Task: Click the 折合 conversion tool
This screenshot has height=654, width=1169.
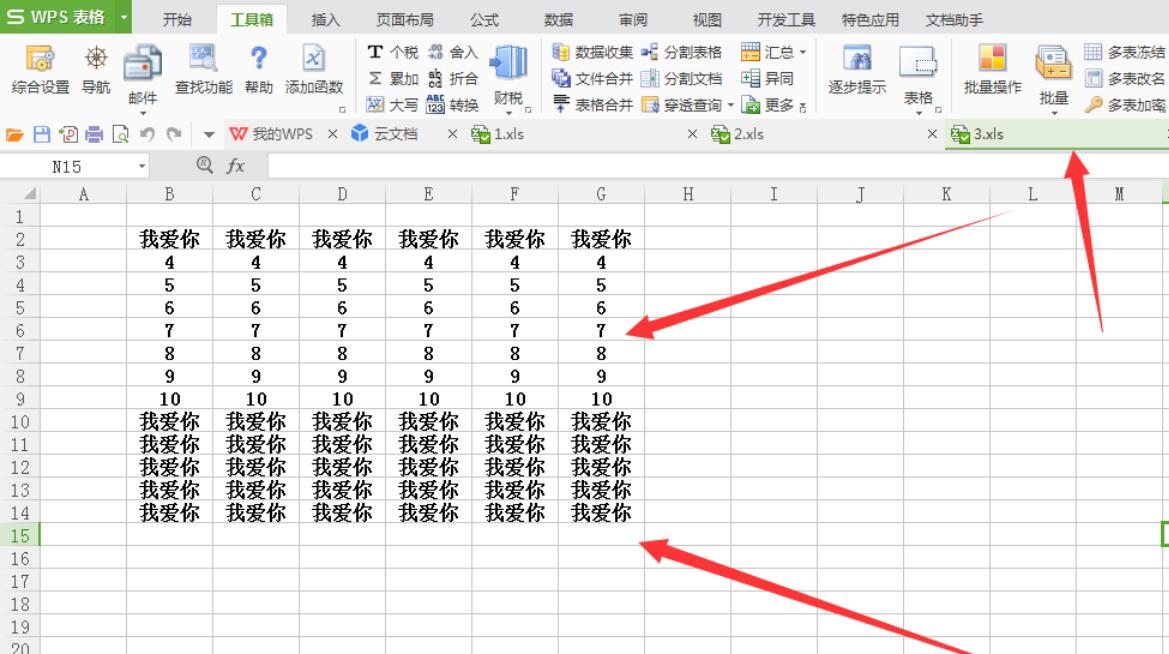Action: point(453,78)
